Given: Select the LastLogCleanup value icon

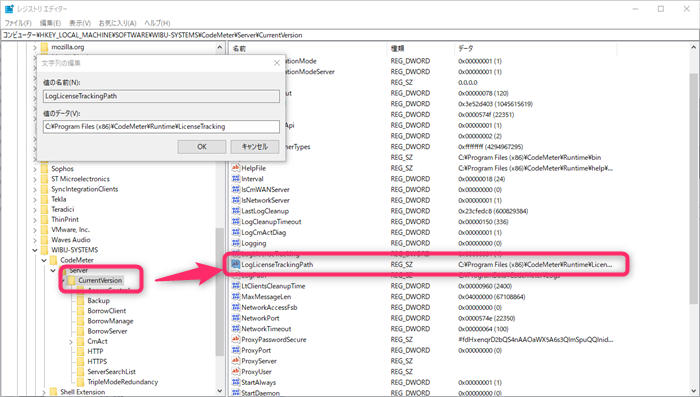Looking at the screenshot, I should [x=236, y=211].
